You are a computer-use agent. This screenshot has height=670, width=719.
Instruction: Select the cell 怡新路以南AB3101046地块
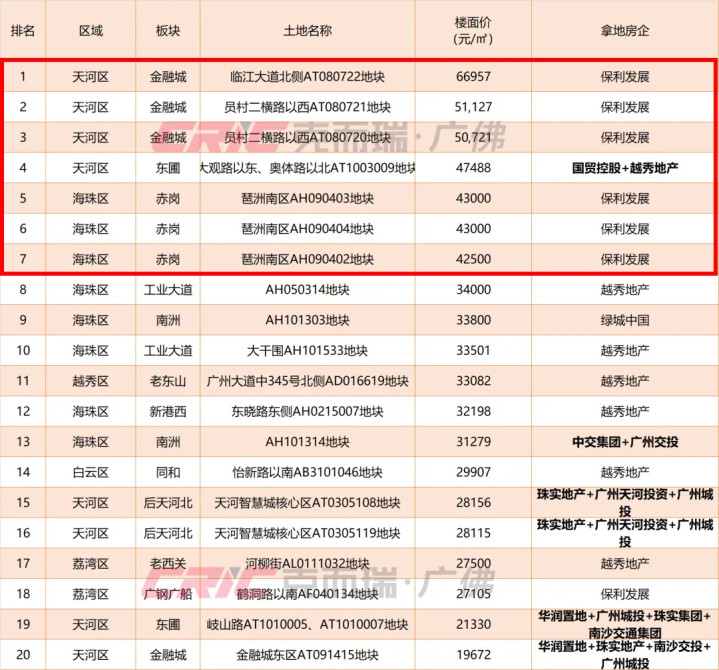click(307, 472)
